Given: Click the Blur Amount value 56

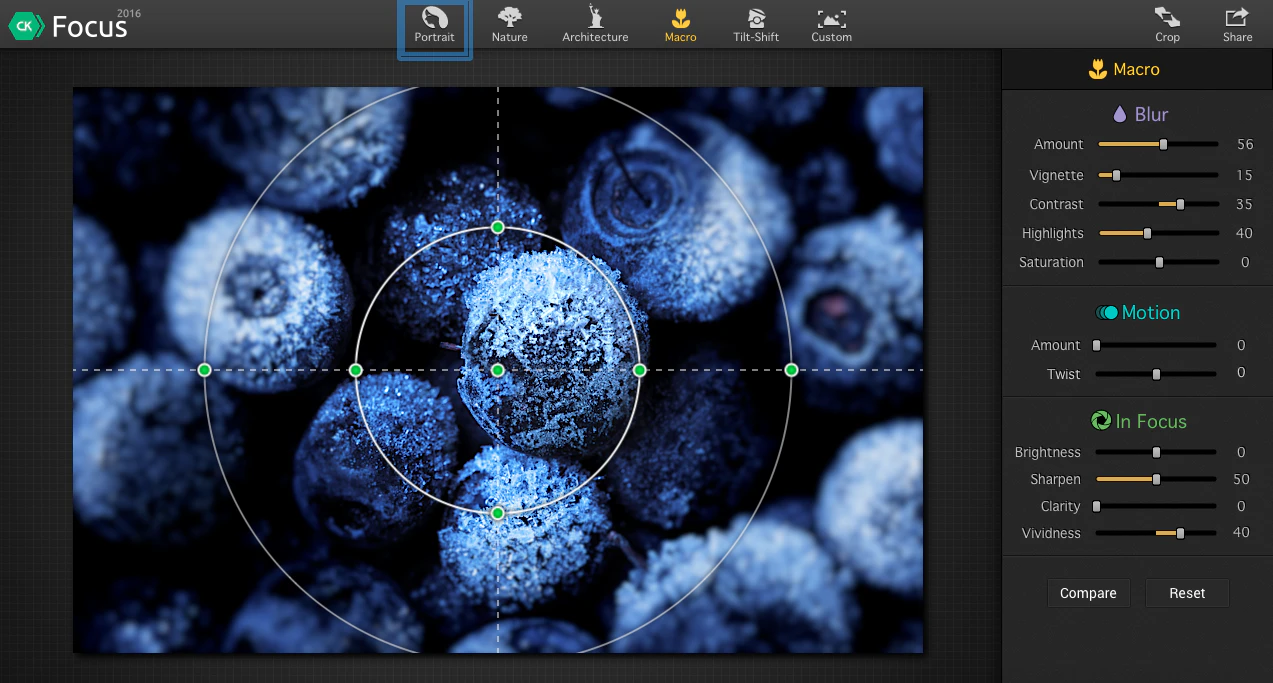Looking at the screenshot, I should (x=1244, y=145).
